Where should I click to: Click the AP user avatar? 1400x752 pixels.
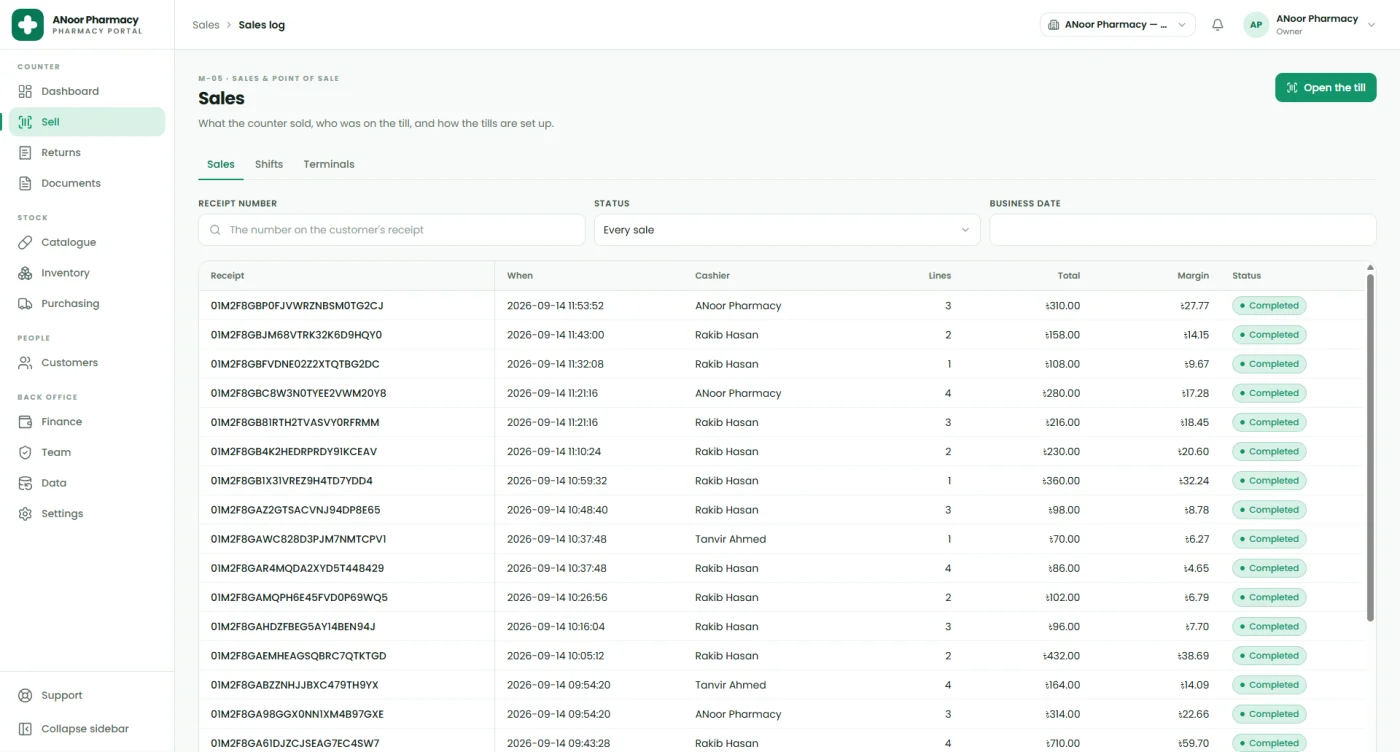coord(1256,25)
